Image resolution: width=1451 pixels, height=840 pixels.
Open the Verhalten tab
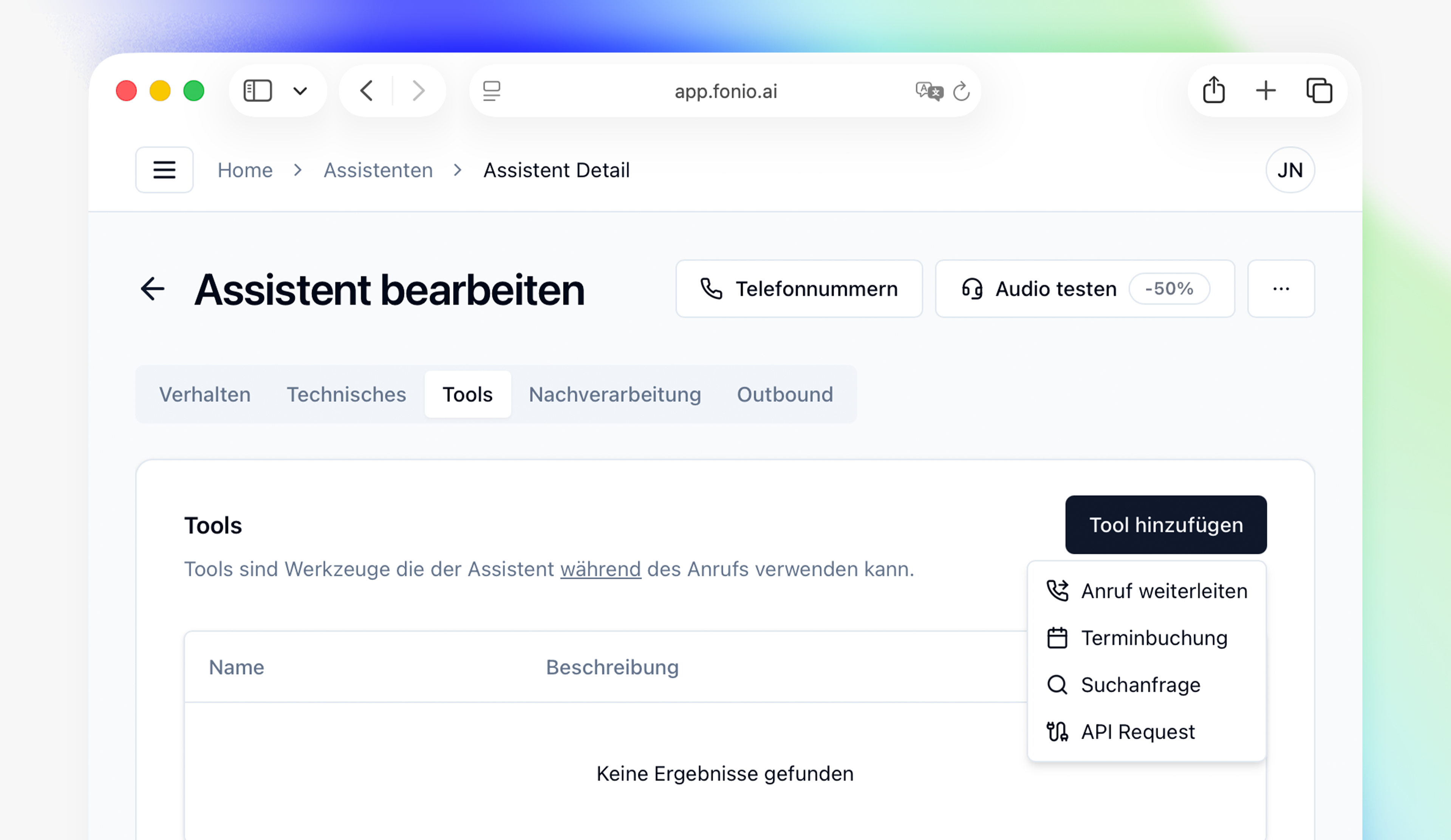coord(204,394)
